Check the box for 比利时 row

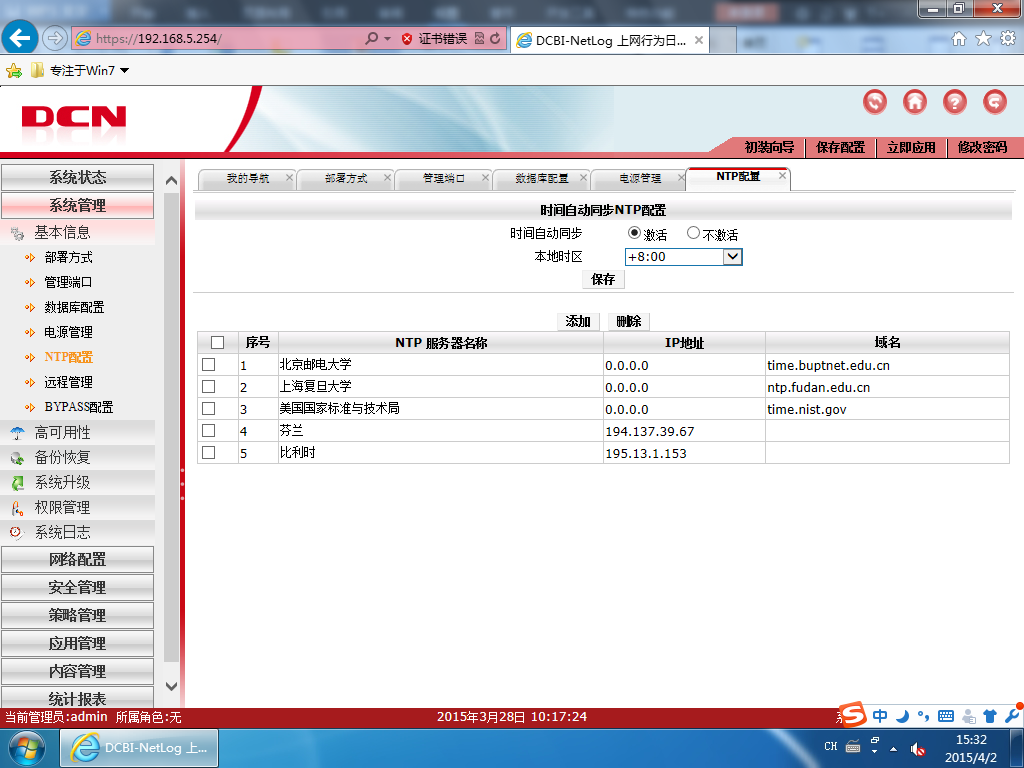click(x=208, y=453)
